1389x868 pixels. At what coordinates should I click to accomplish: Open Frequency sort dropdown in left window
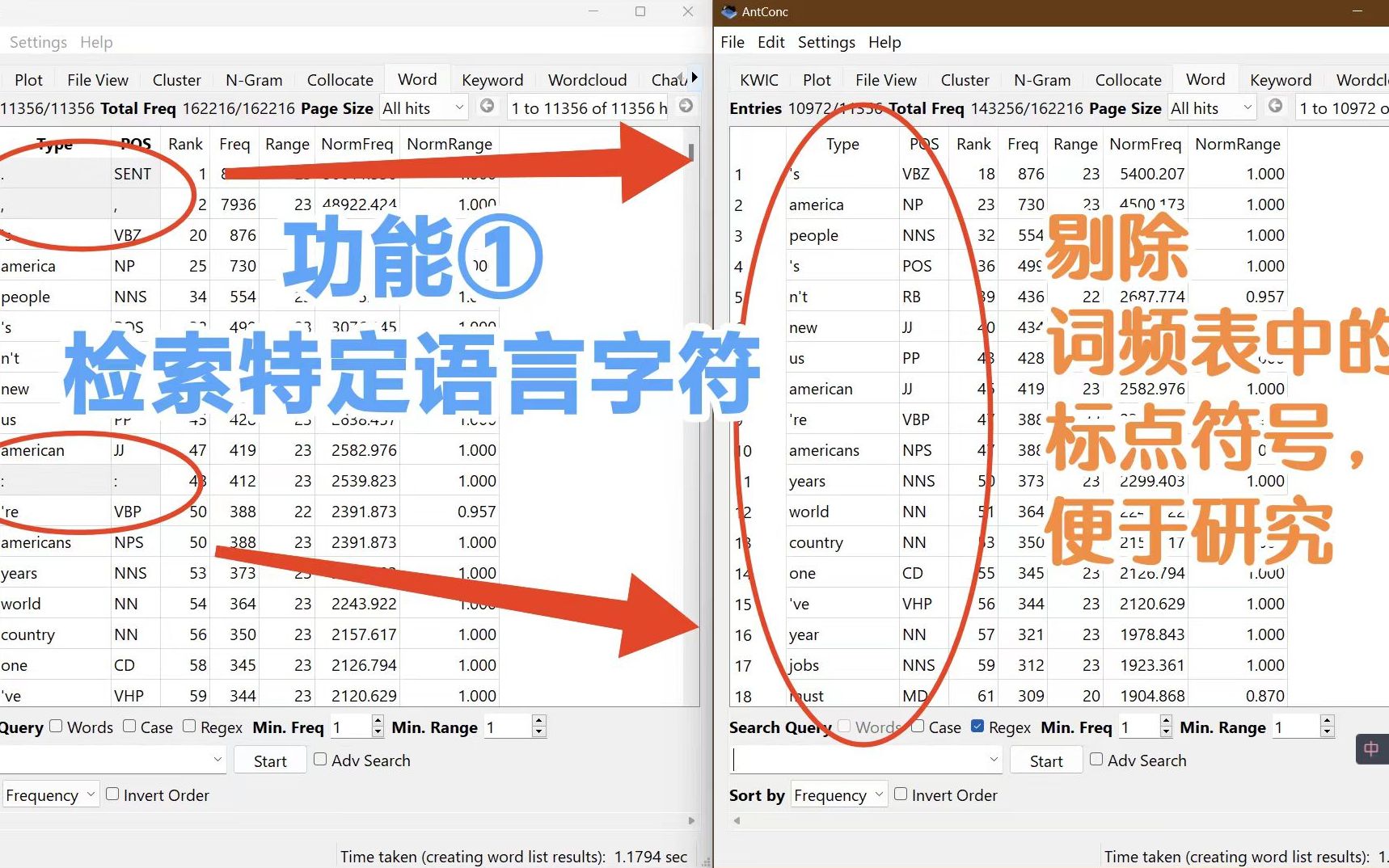tap(50, 795)
